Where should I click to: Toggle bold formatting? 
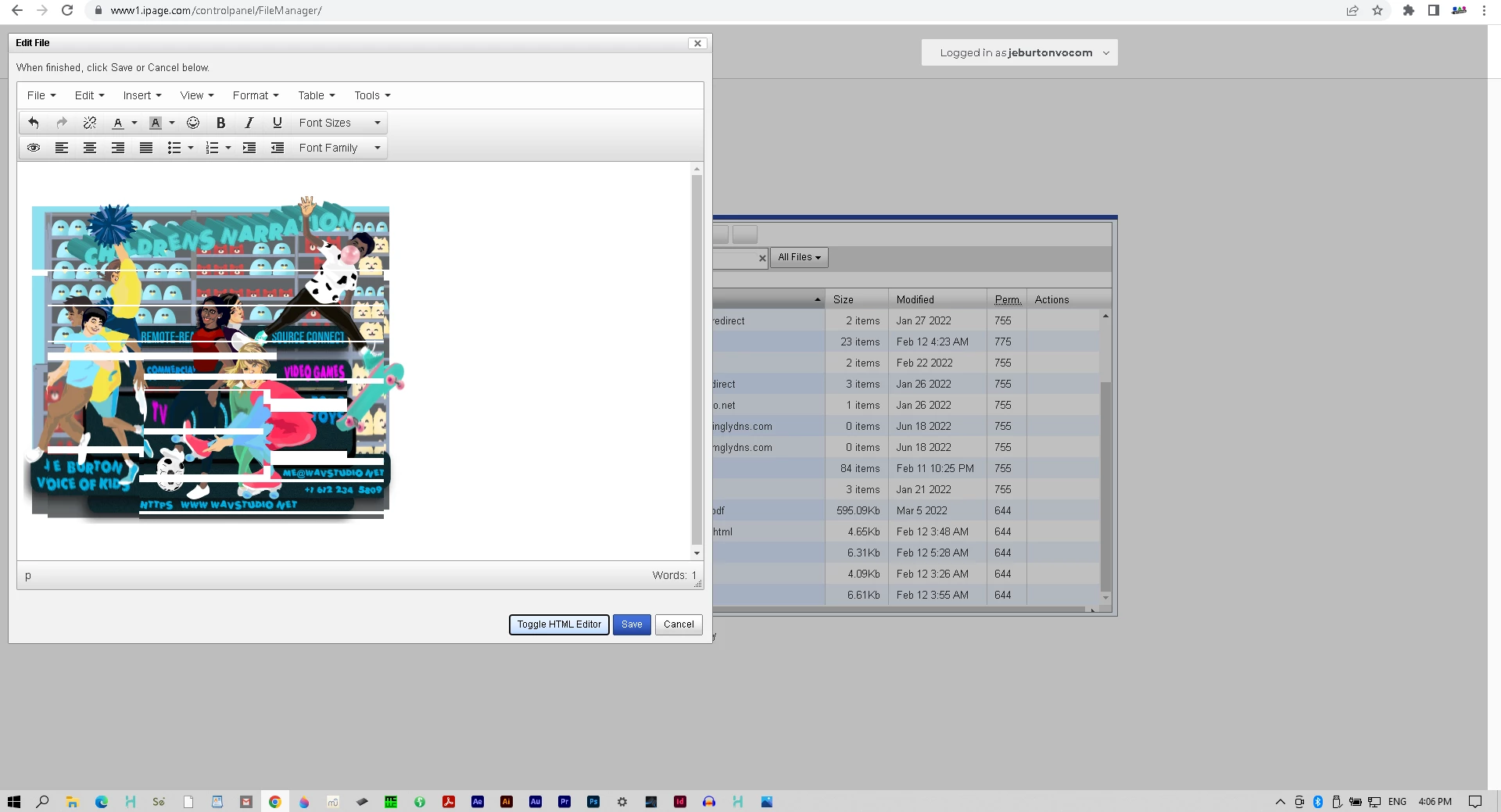click(221, 123)
